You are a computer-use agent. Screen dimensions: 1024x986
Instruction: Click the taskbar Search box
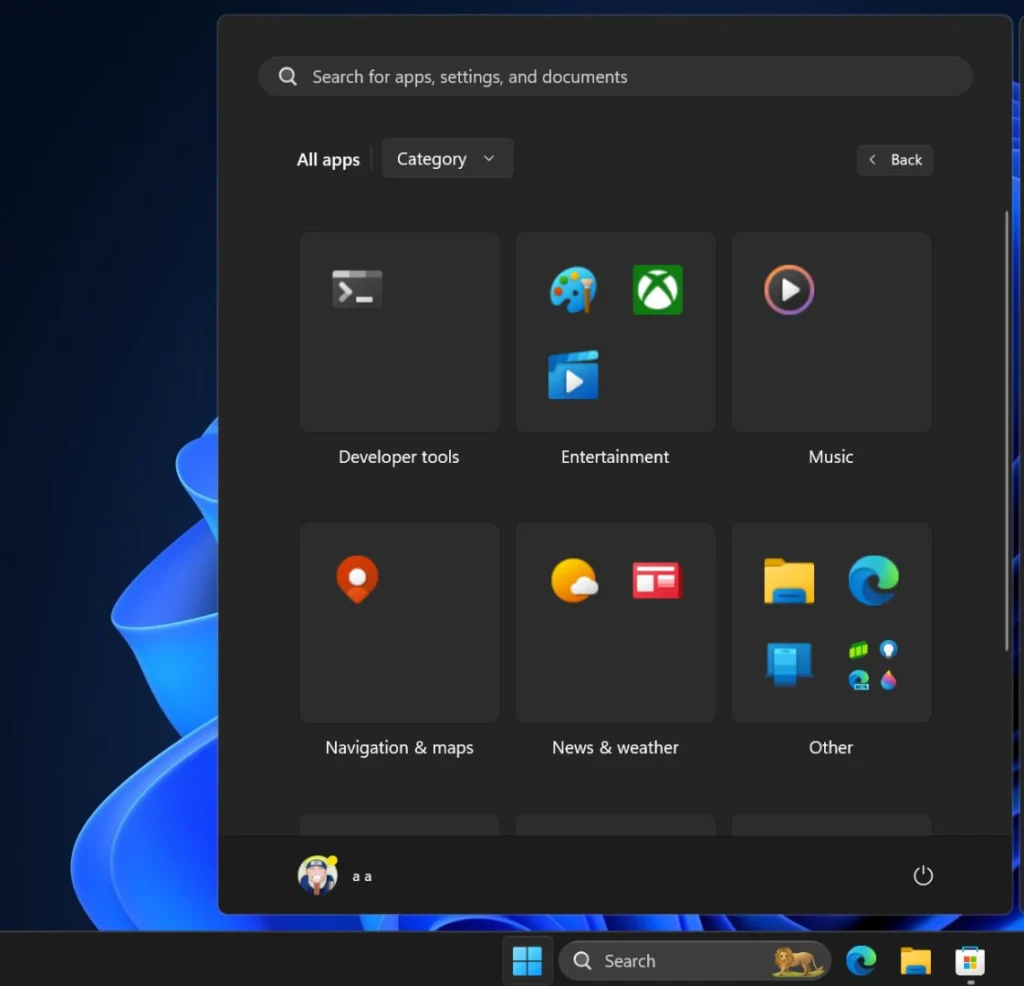(695, 961)
